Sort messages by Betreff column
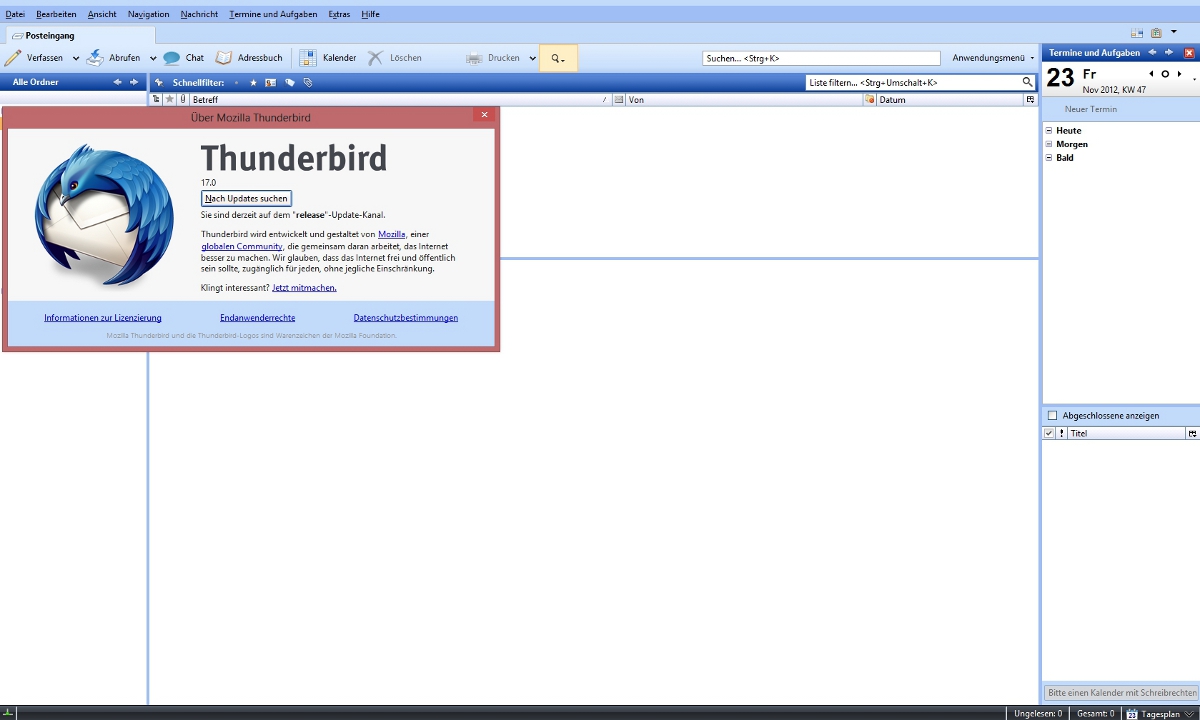Image resolution: width=1200 pixels, height=720 pixels. [400, 100]
